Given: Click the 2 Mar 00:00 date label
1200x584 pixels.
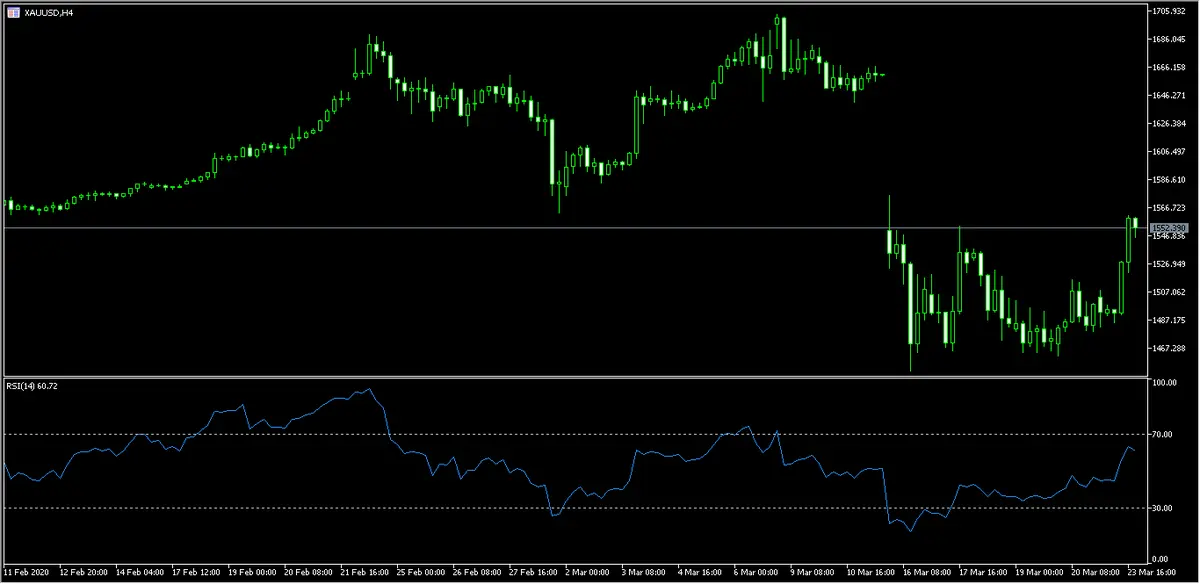Looking at the screenshot, I should (588, 572).
